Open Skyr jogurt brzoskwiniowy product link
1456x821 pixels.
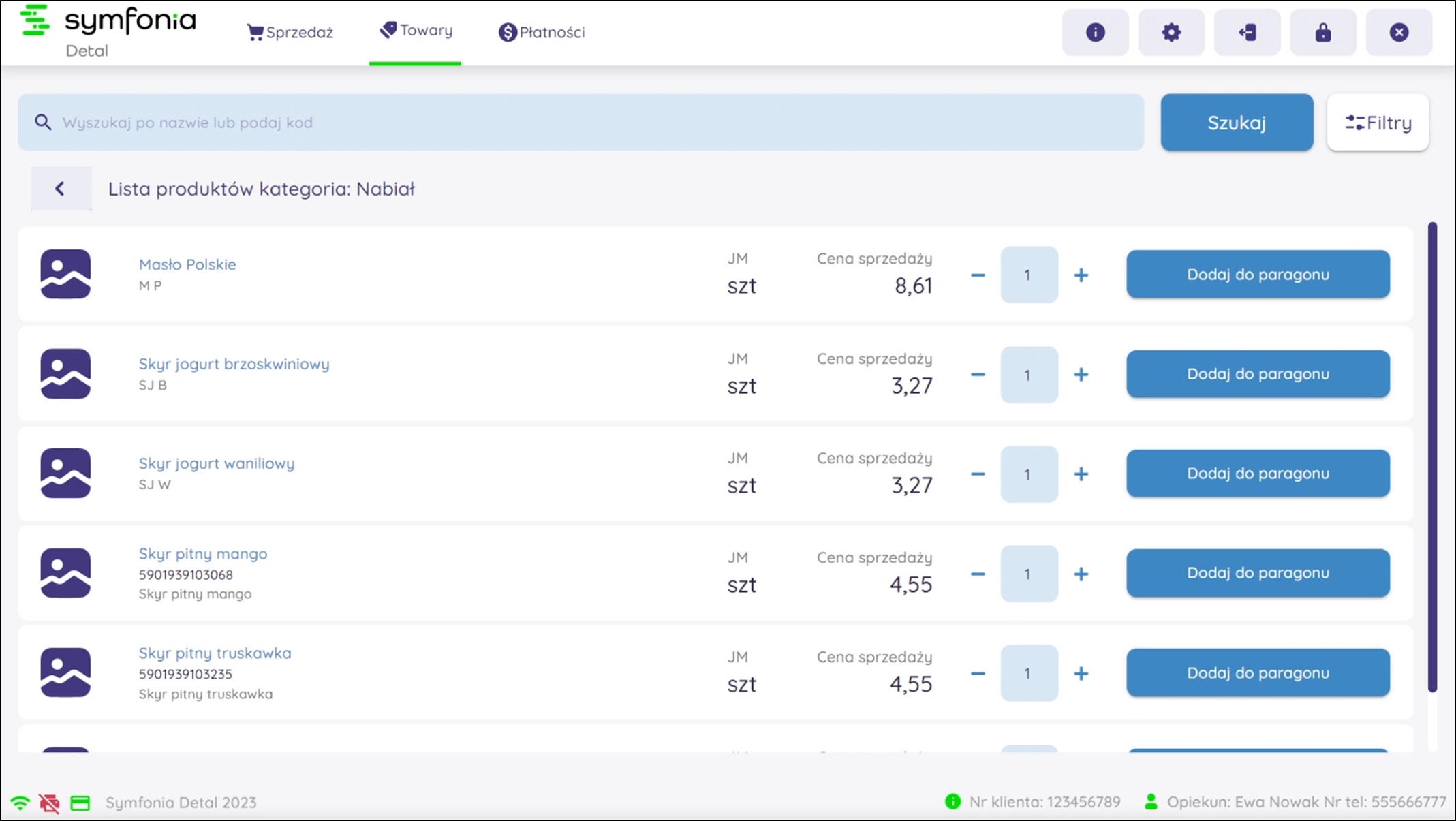[234, 364]
